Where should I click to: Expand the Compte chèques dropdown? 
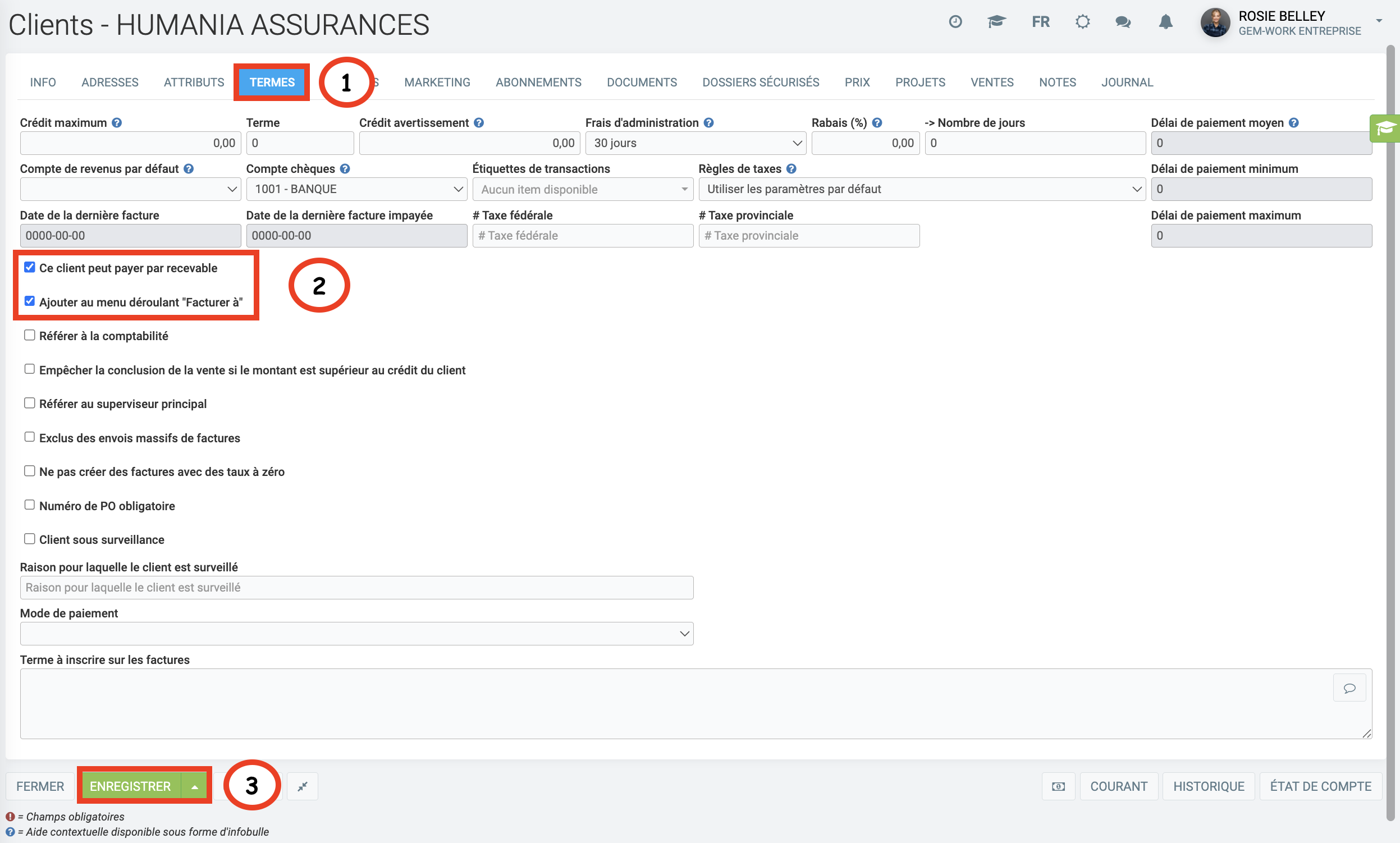(x=356, y=189)
